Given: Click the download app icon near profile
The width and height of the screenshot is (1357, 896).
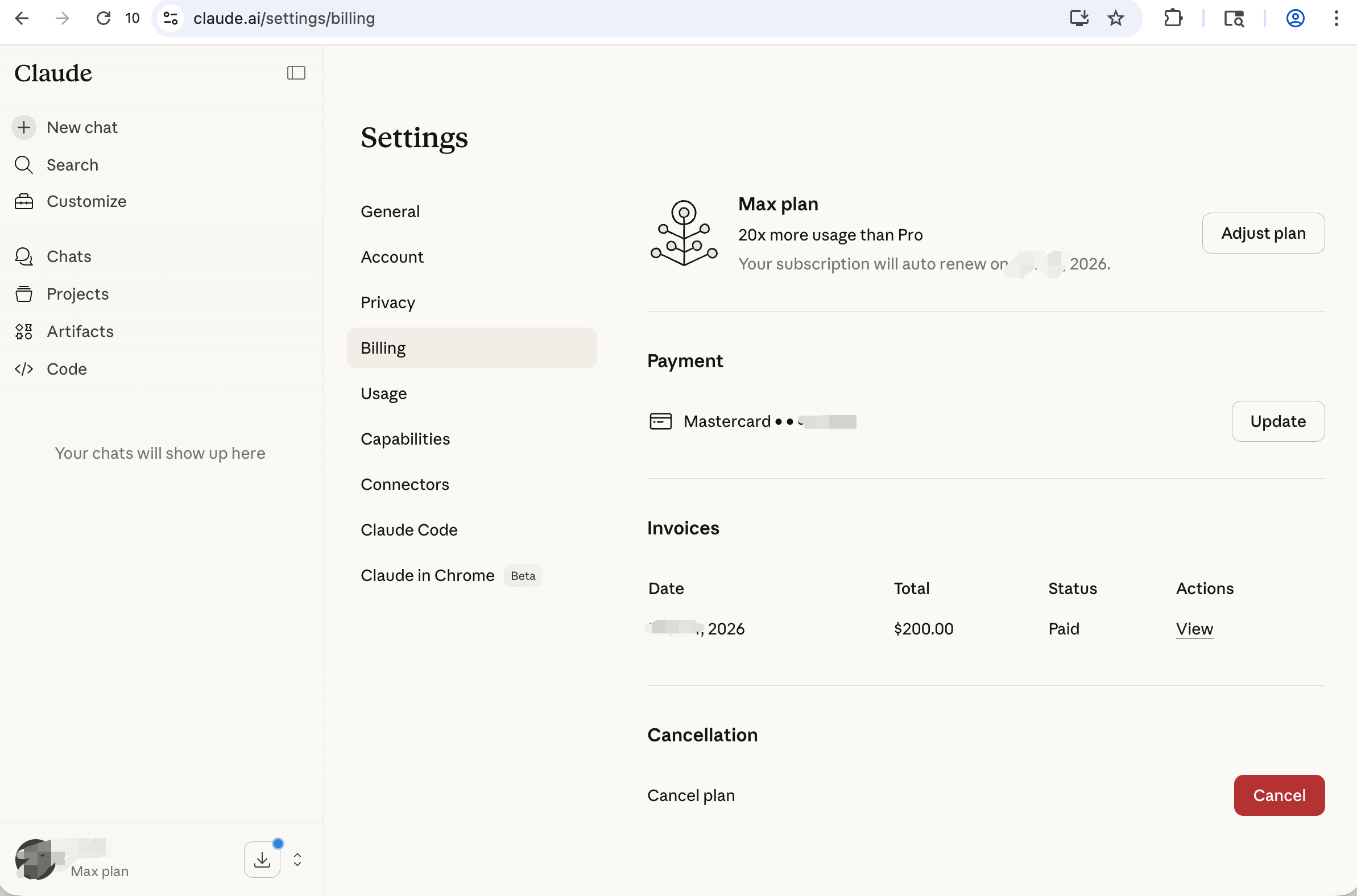Looking at the screenshot, I should click(262, 859).
